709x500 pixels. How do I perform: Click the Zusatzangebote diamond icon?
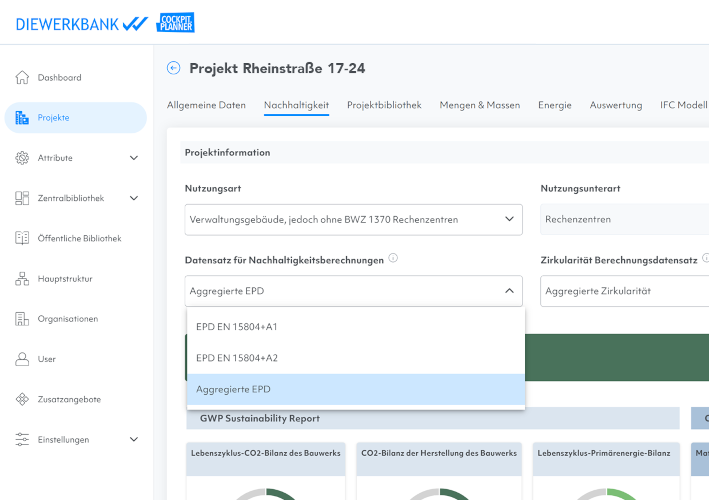pos(22,399)
